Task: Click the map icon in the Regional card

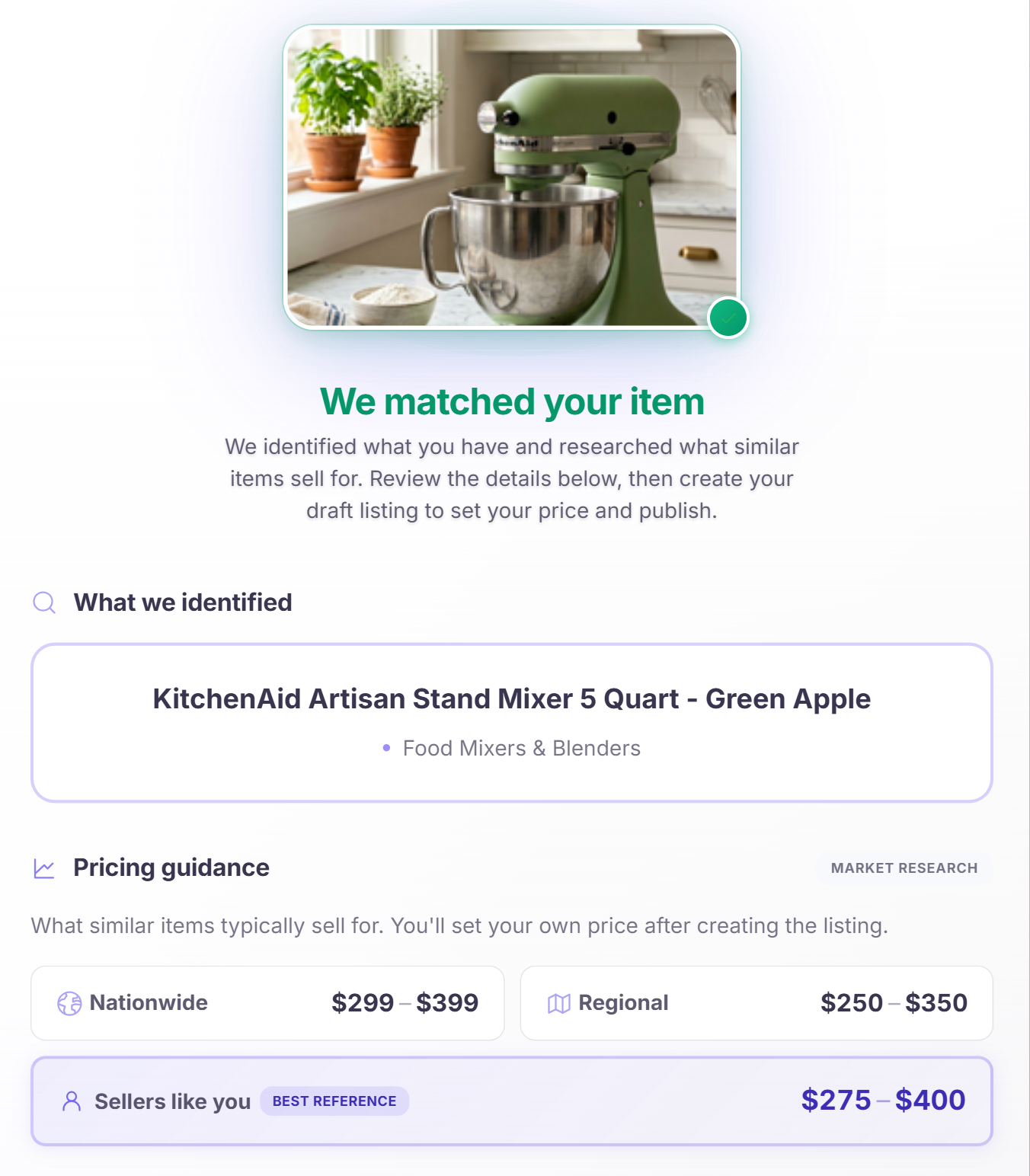Action: click(558, 1003)
